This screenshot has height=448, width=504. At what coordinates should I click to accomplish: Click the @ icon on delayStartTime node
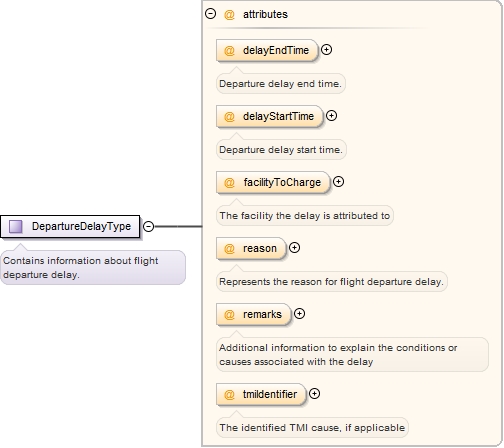(229, 117)
